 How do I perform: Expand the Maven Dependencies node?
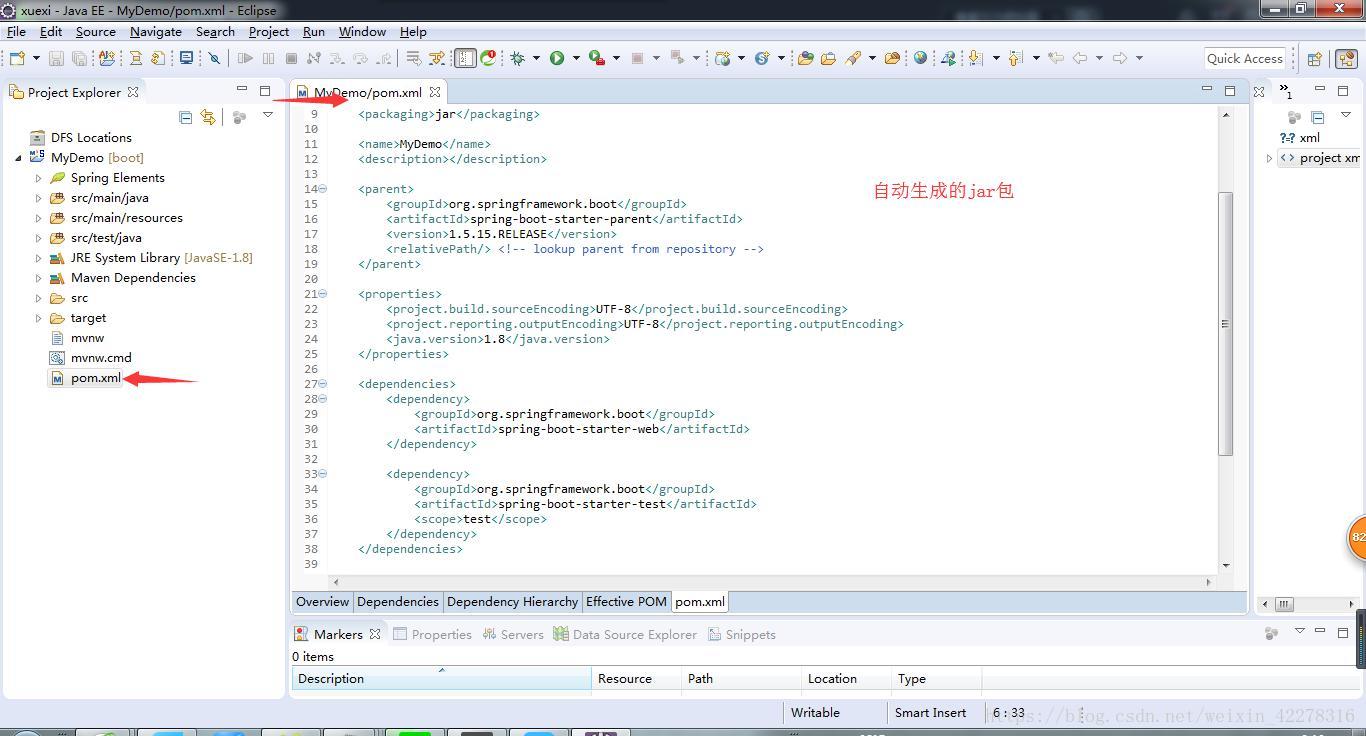point(39,278)
